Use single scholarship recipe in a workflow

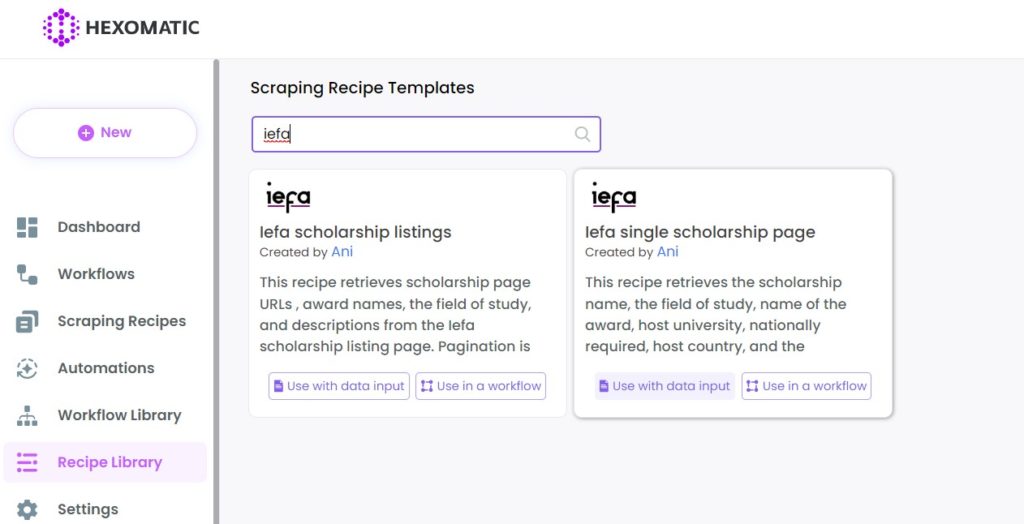[807, 386]
